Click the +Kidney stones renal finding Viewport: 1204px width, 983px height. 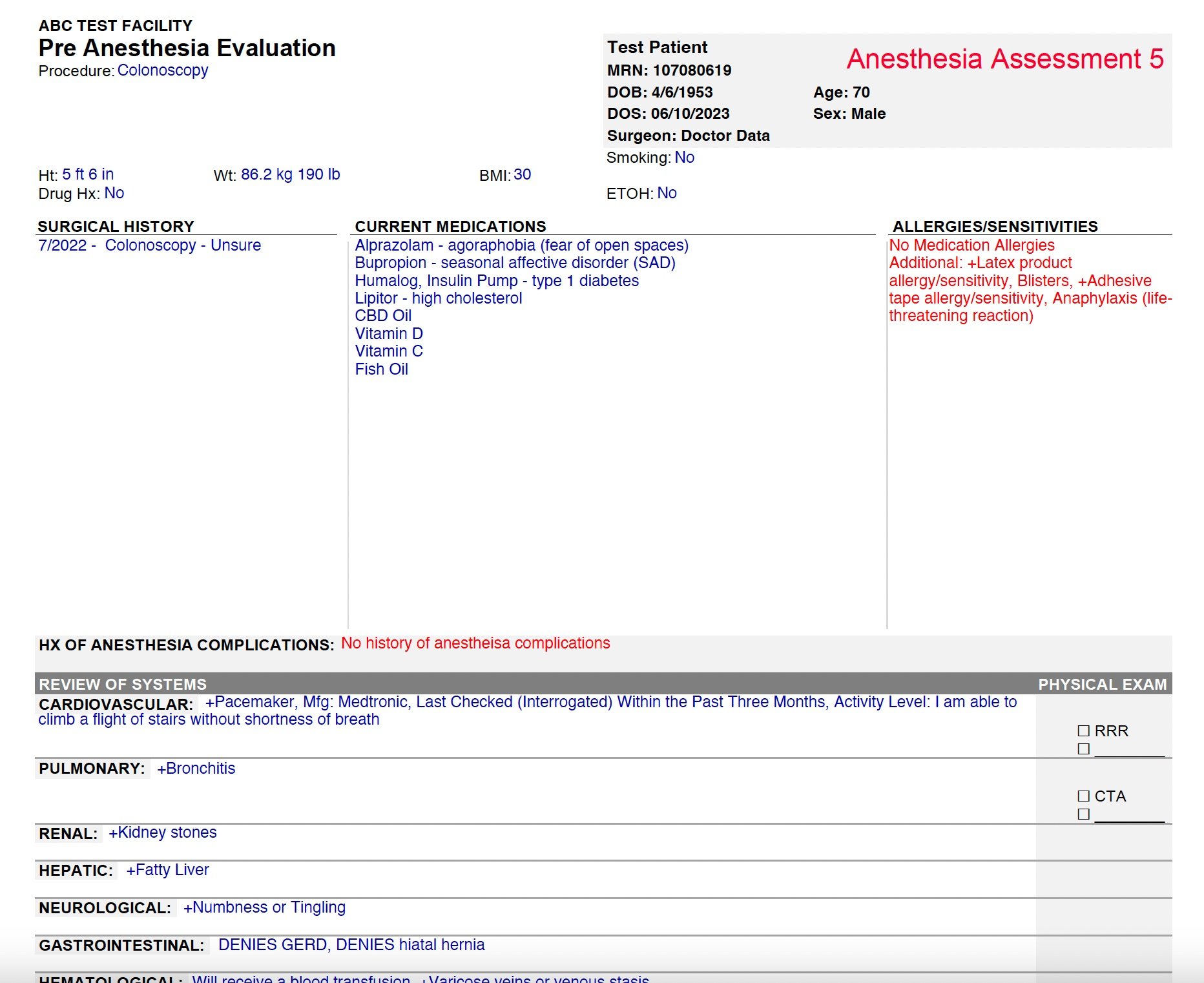[163, 833]
